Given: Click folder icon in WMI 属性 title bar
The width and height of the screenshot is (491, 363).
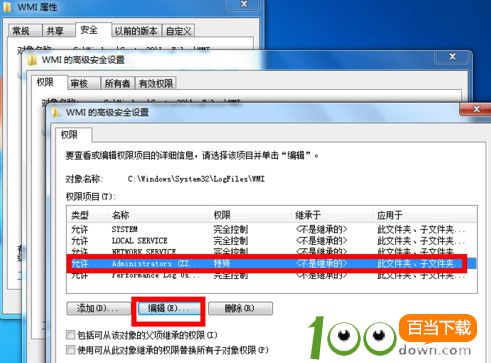Looking at the screenshot, I should pyautogui.click(x=7, y=7).
